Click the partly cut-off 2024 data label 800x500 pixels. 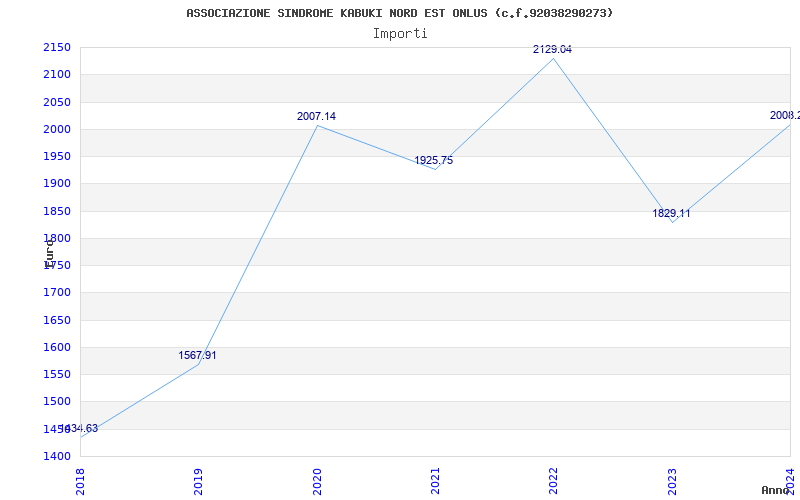785,115
